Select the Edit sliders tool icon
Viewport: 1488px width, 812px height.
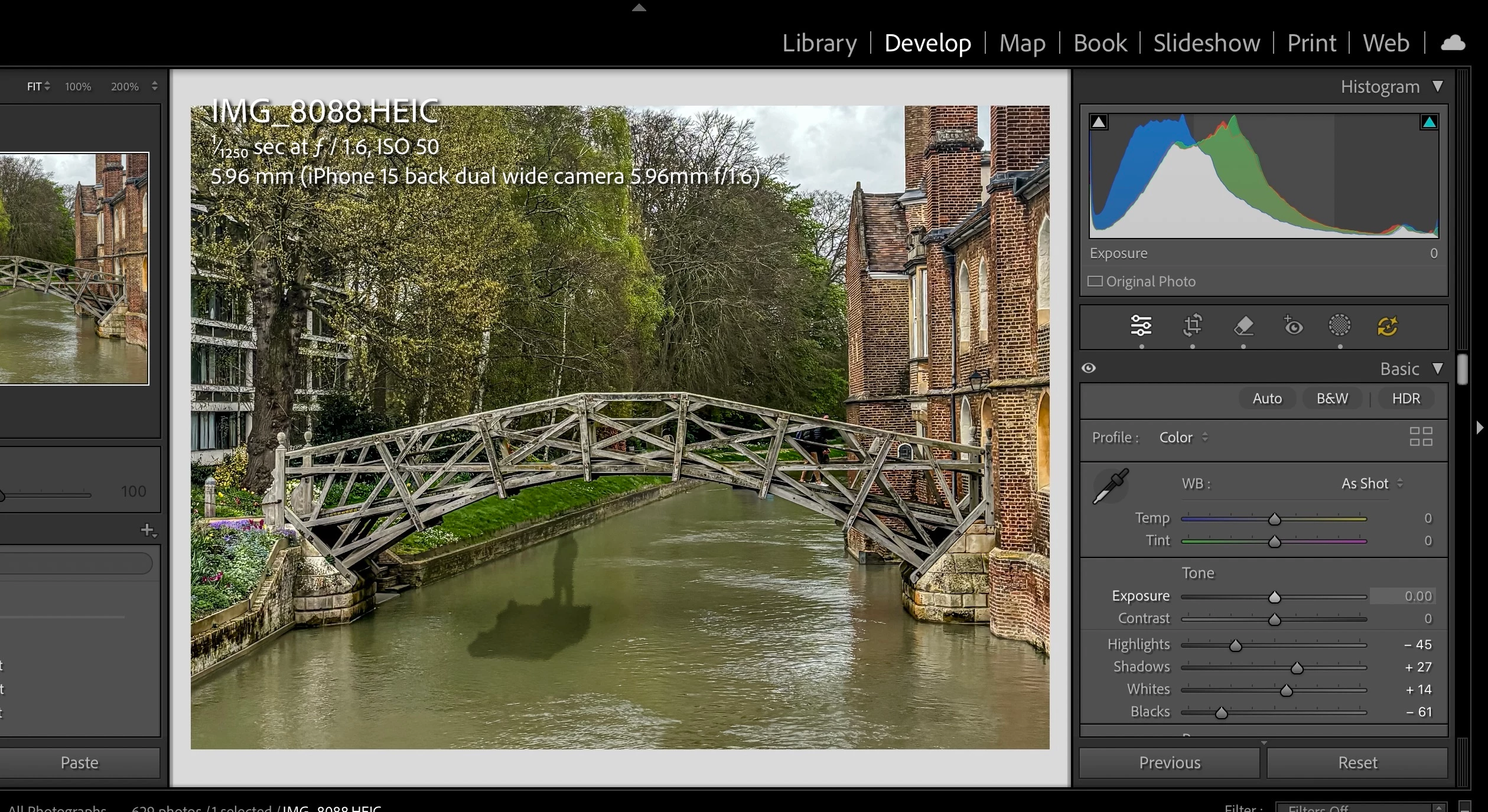tap(1141, 325)
